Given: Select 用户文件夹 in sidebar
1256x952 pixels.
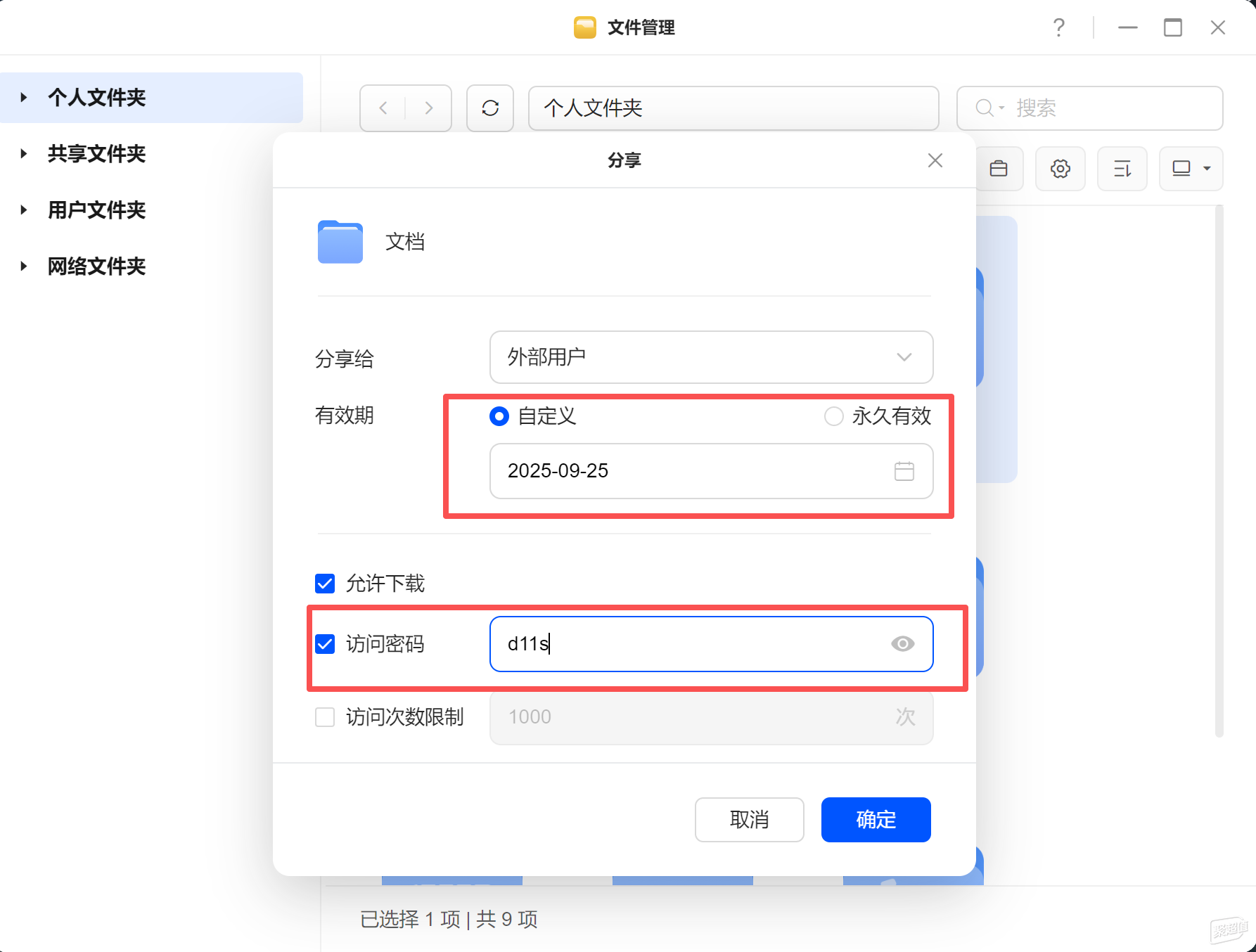Looking at the screenshot, I should (96, 210).
